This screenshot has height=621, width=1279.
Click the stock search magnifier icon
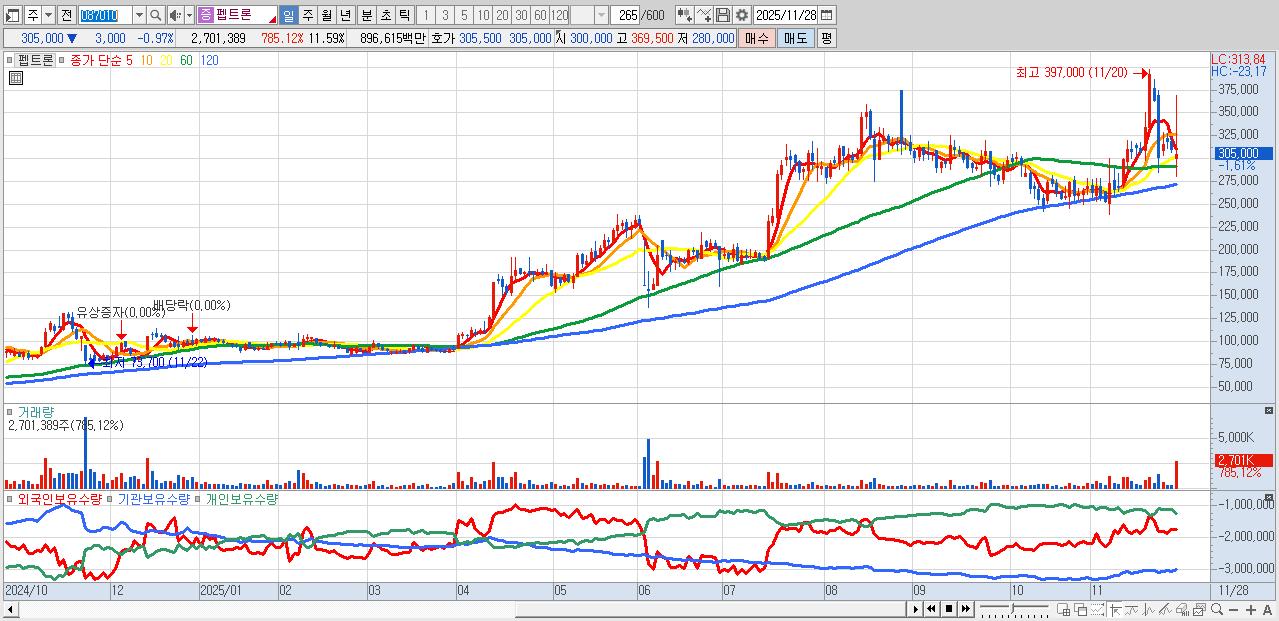[156, 15]
